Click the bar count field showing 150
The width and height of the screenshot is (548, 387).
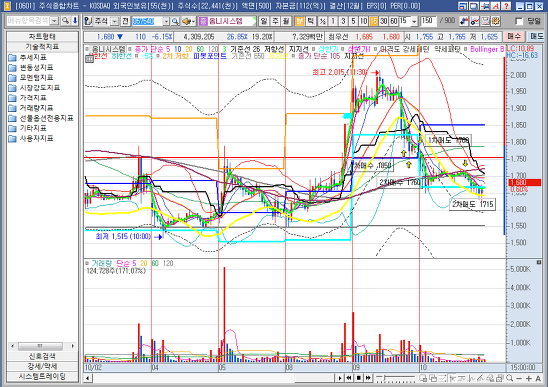tap(428, 21)
